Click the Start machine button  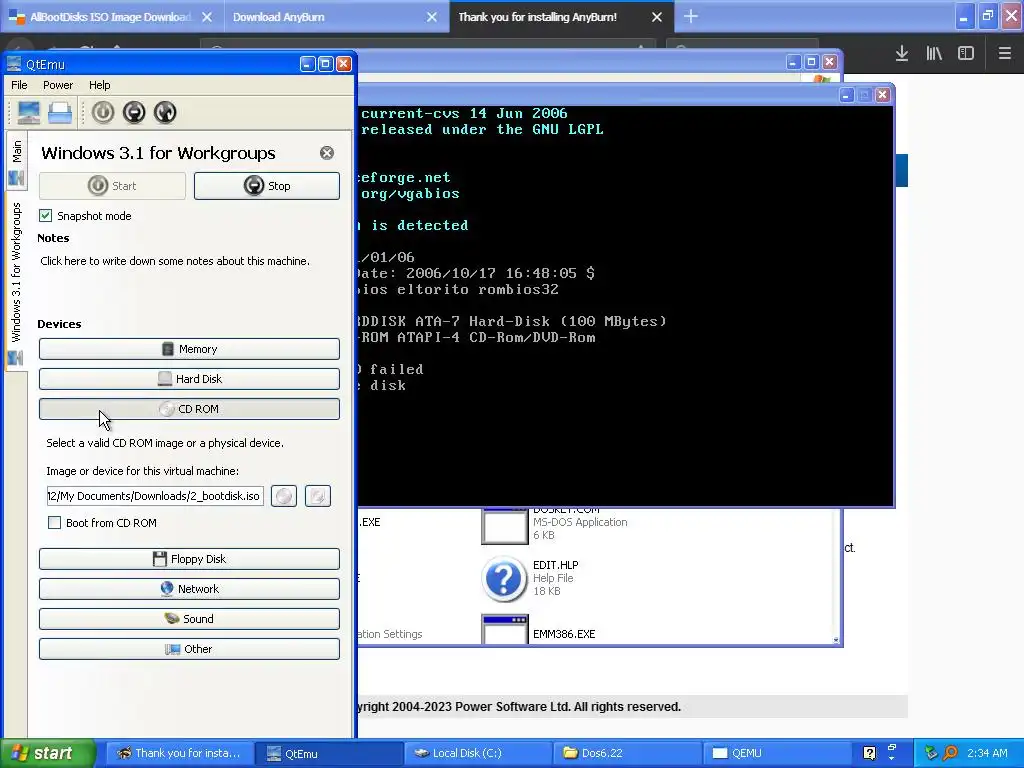click(112, 186)
